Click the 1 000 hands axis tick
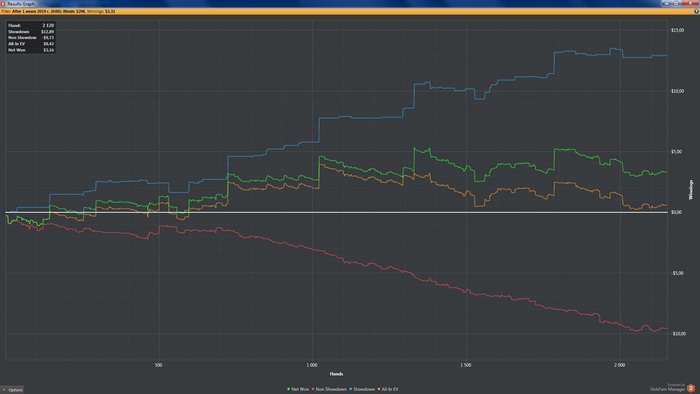This screenshot has height=394, width=700. 312,365
